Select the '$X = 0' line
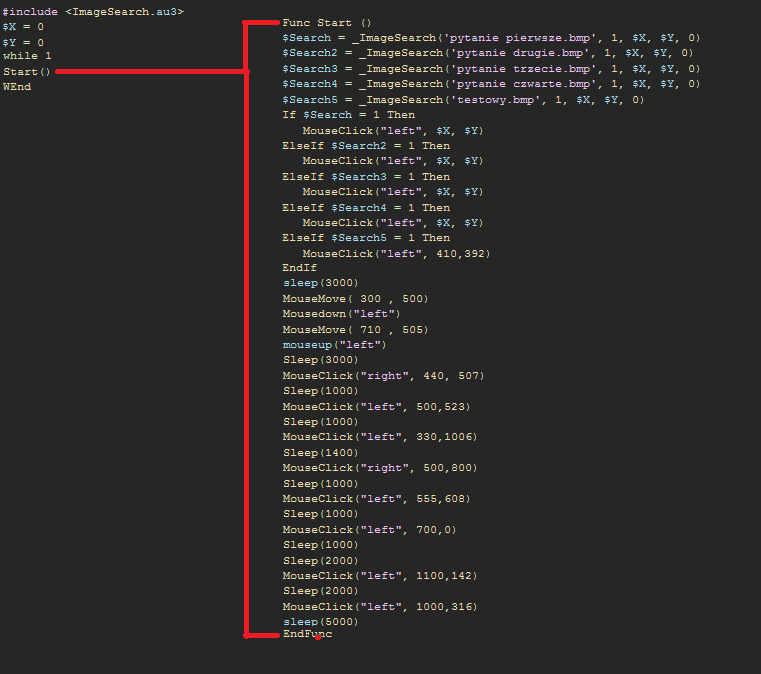 pyautogui.click(x=23, y=27)
